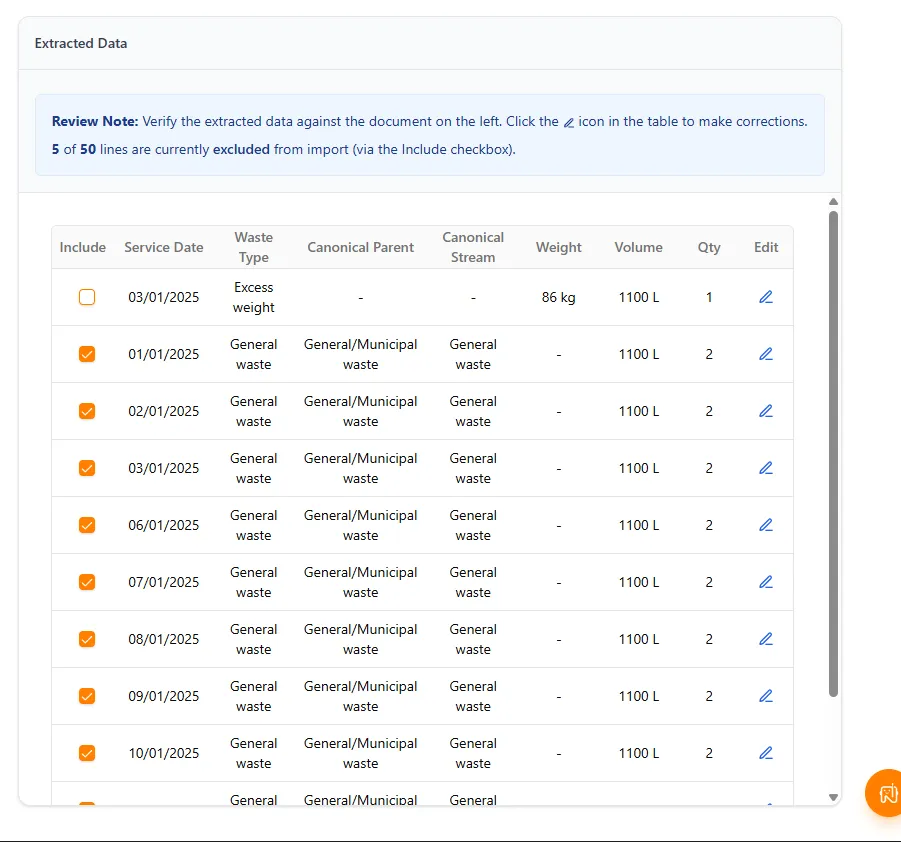Edit the 09/01/2025 General waste row
The height and width of the screenshot is (842, 901).
(765, 696)
